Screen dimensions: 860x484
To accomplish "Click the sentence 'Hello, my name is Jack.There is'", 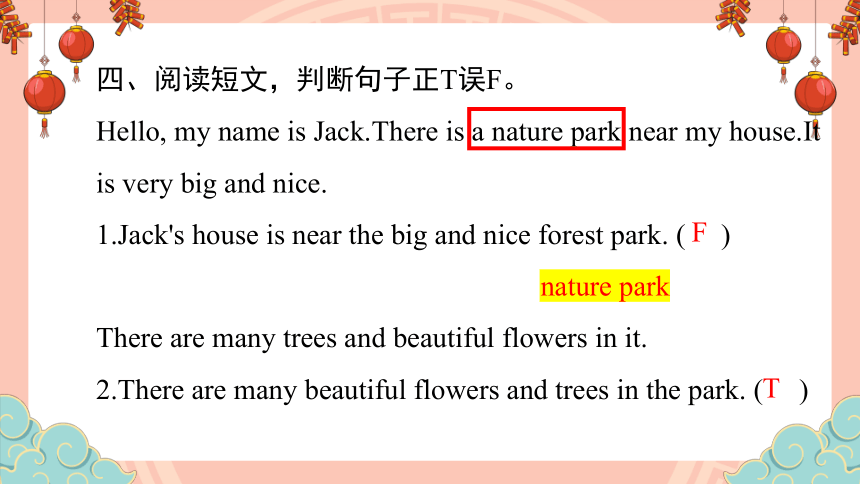I will click(x=280, y=132).
